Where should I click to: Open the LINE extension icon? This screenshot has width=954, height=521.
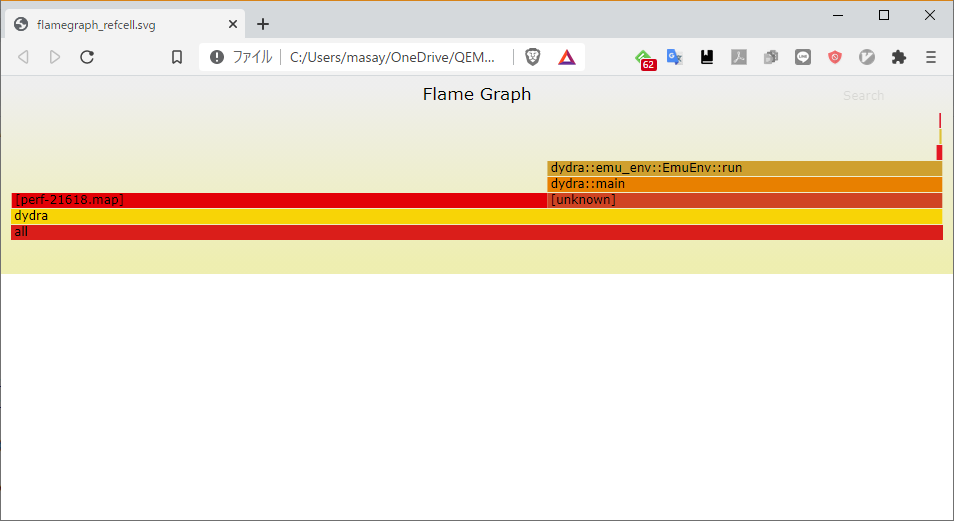coord(803,57)
